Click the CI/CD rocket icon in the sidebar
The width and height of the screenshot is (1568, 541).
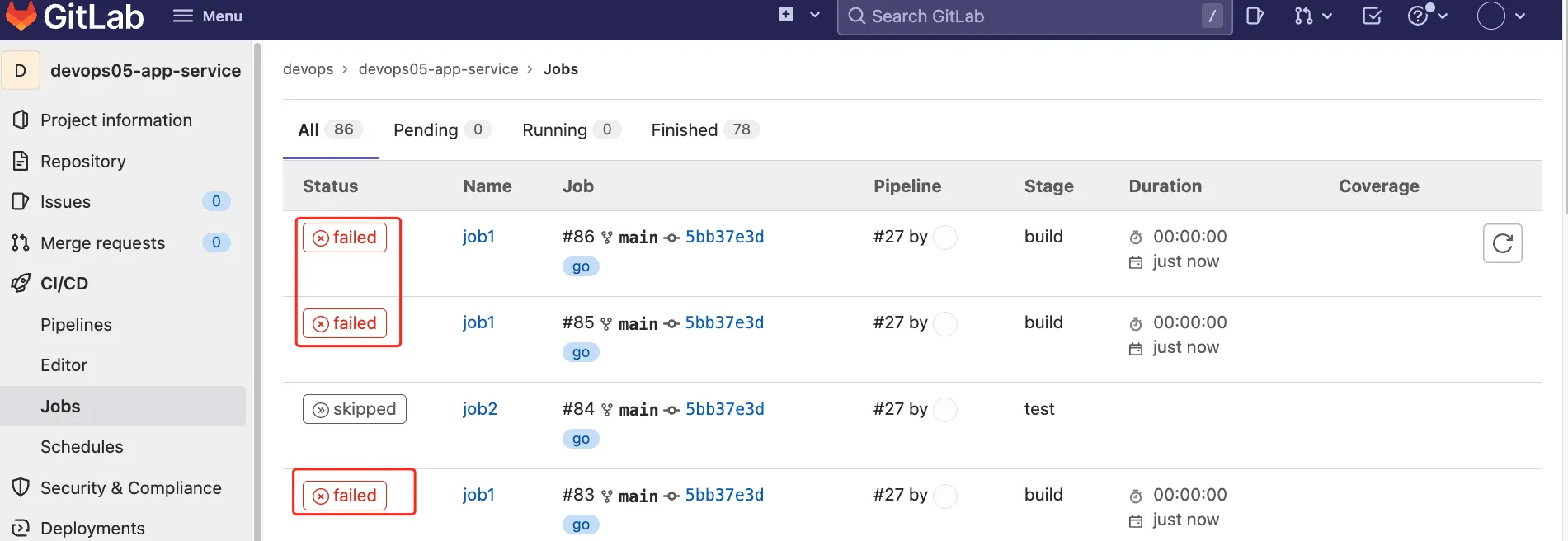(21, 284)
